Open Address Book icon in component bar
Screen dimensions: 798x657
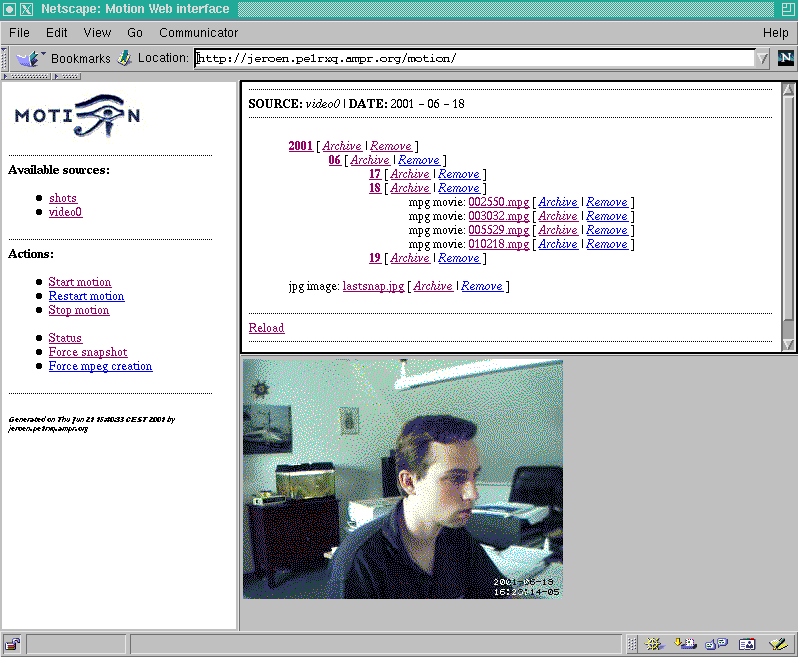pos(747,644)
